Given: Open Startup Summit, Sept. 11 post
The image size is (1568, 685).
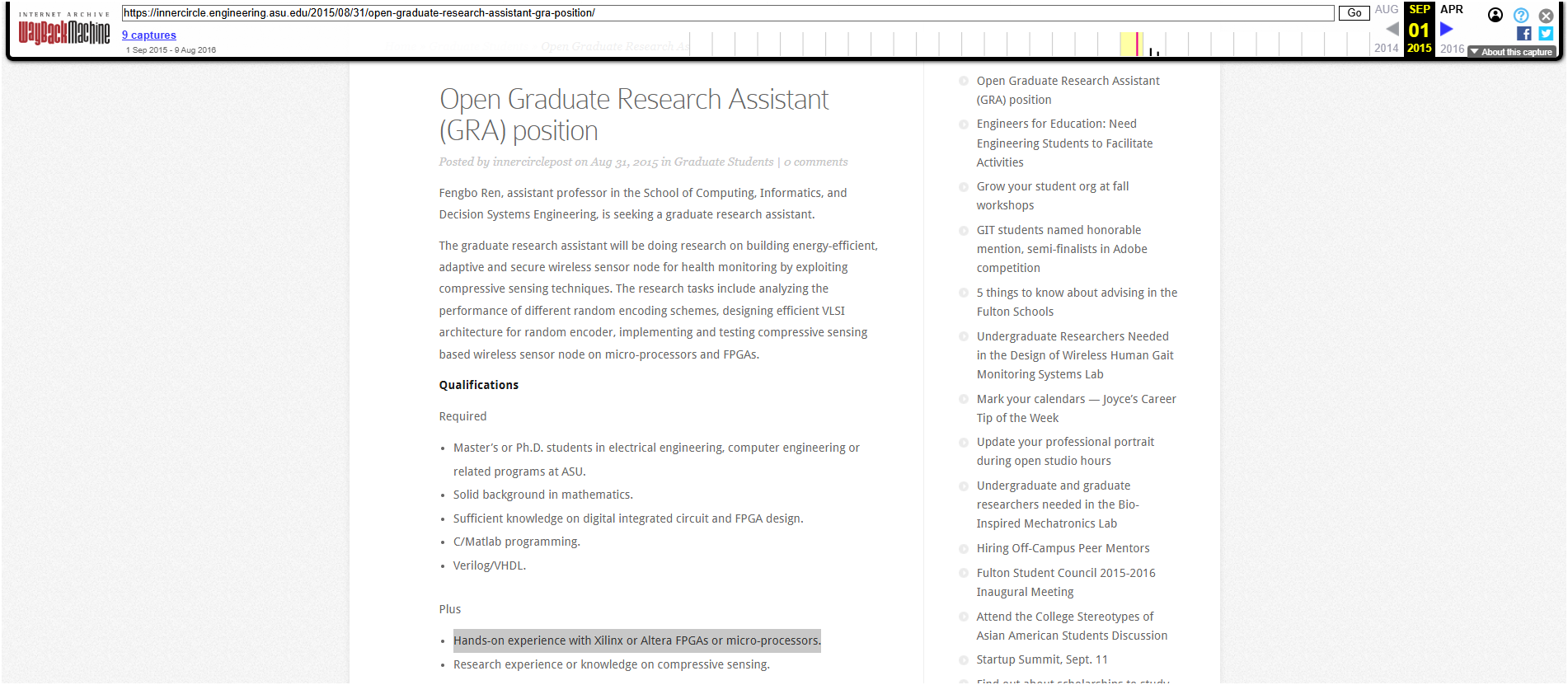Looking at the screenshot, I should point(1042,659).
